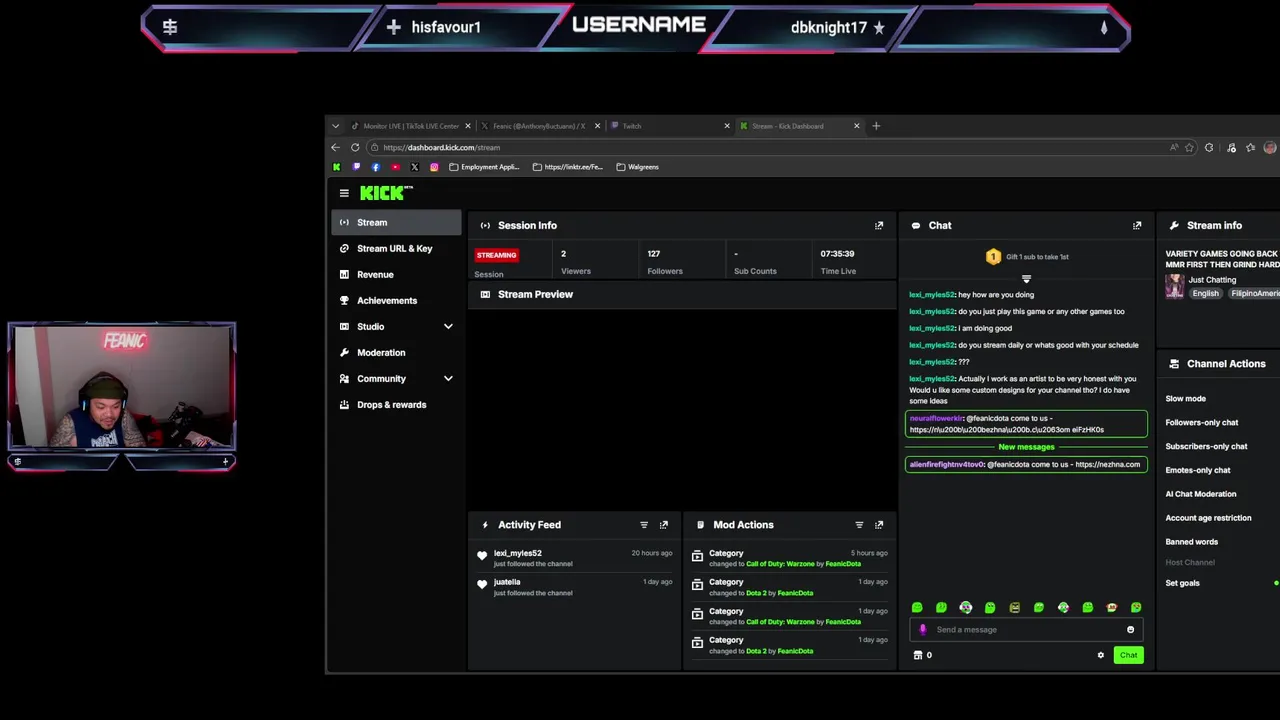The image size is (1280, 720).
Task: Open Activity Feed filter options
Action: (x=644, y=525)
